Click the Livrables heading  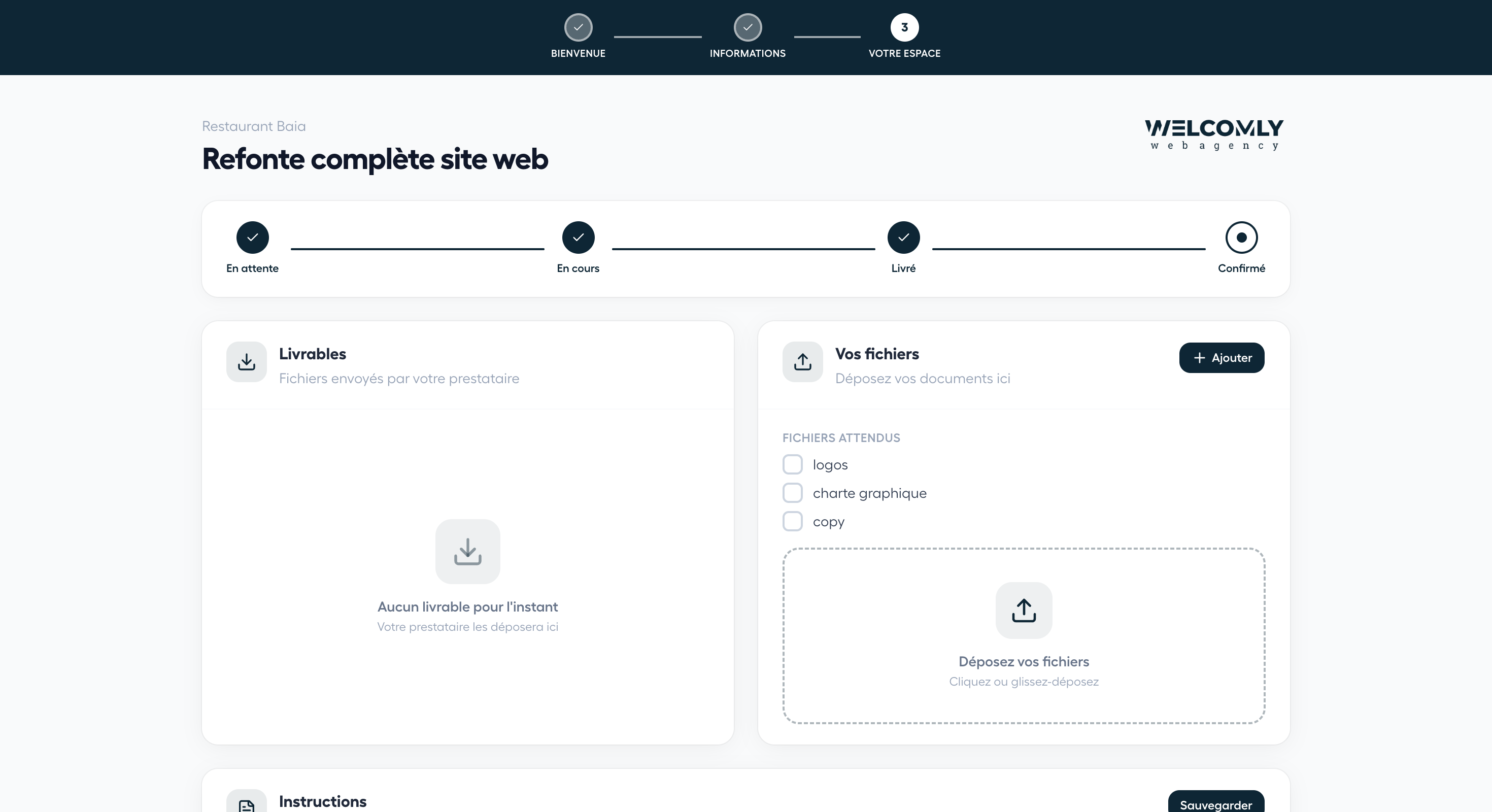[x=313, y=354]
